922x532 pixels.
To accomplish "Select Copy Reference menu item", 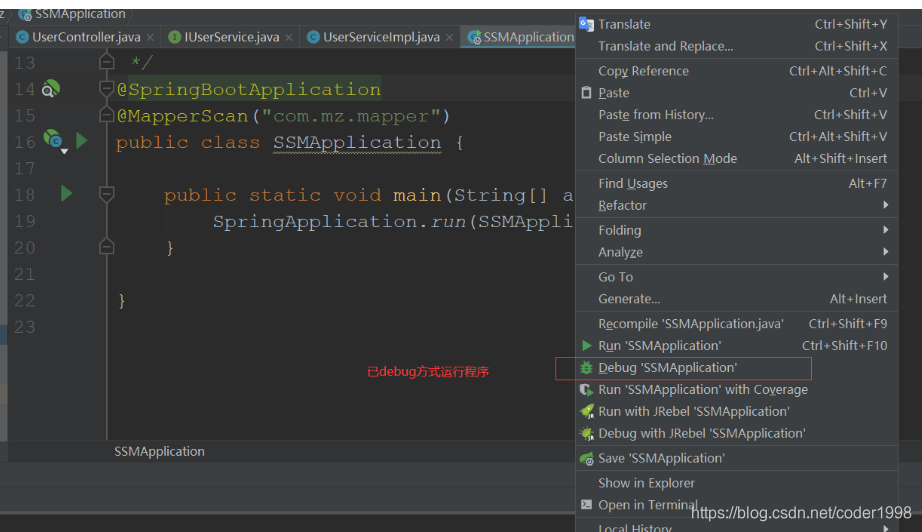I will [x=737, y=71].
